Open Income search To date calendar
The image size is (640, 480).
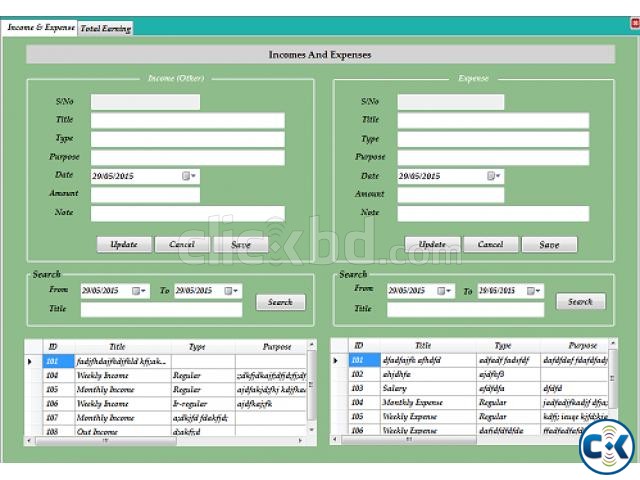[232, 291]
